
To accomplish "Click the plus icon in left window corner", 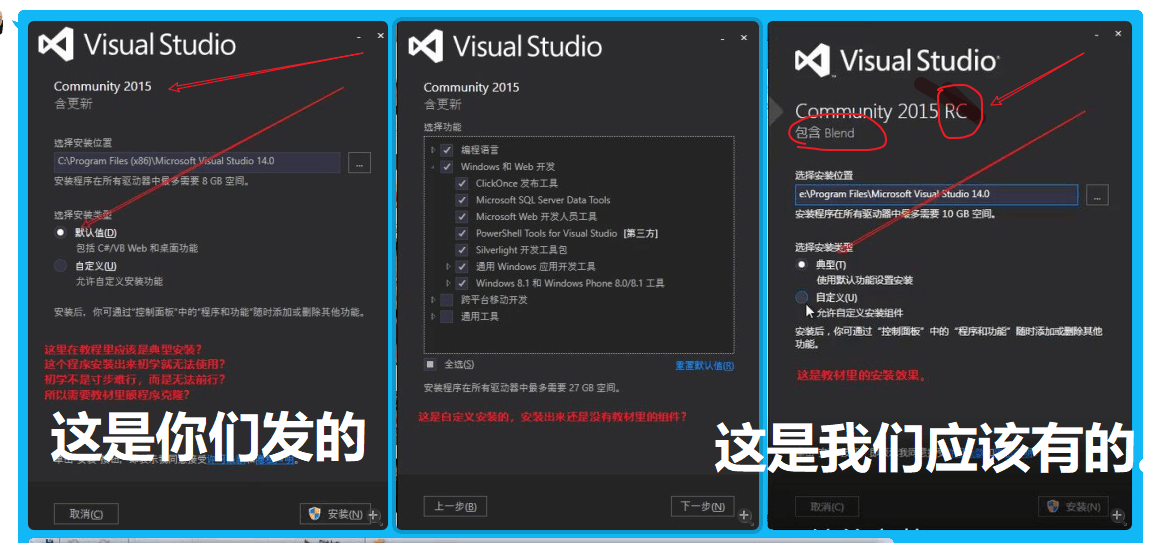I will point(373,515).
